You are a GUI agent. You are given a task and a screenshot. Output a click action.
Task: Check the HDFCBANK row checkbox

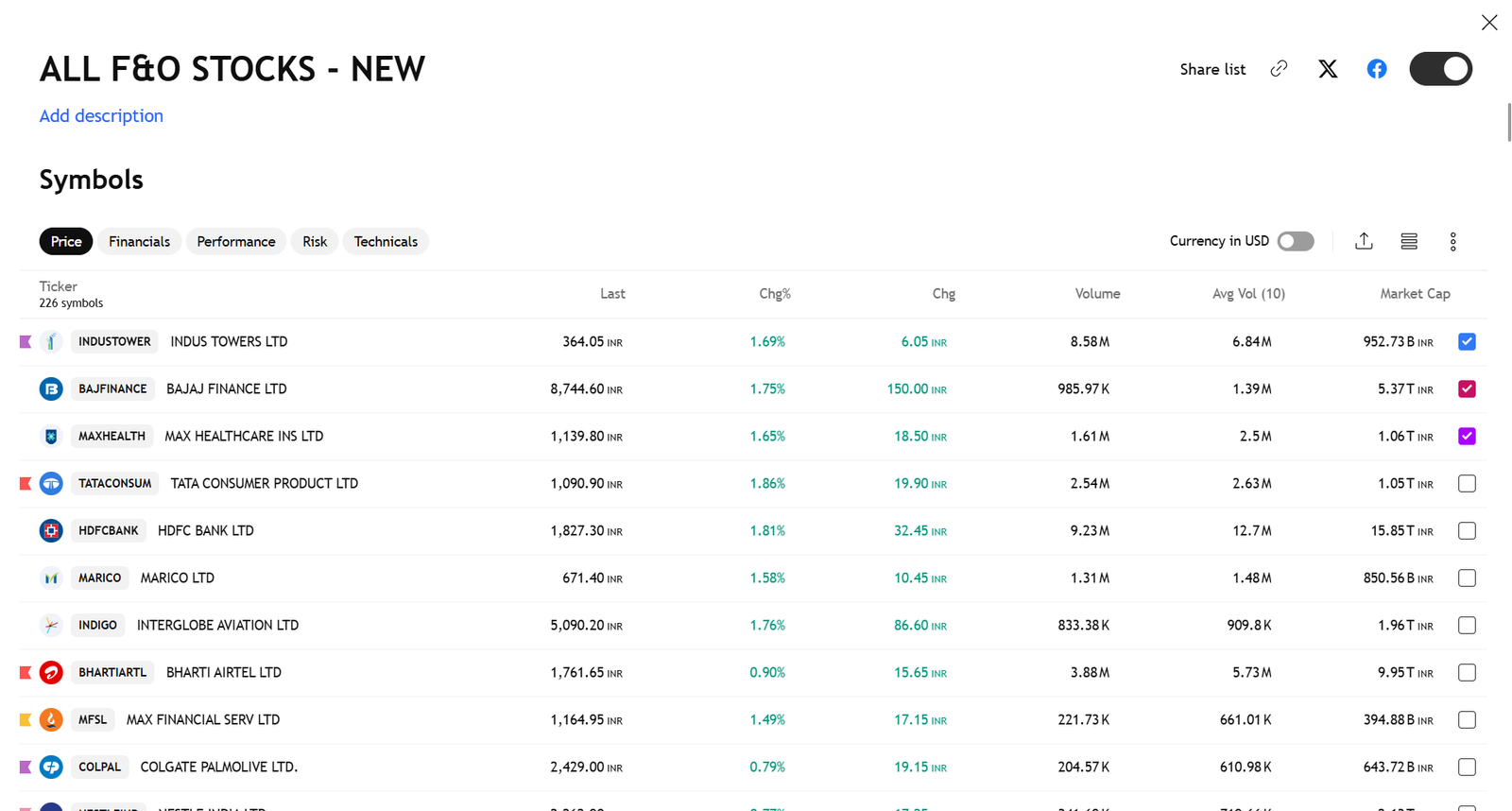[1467, 530]
